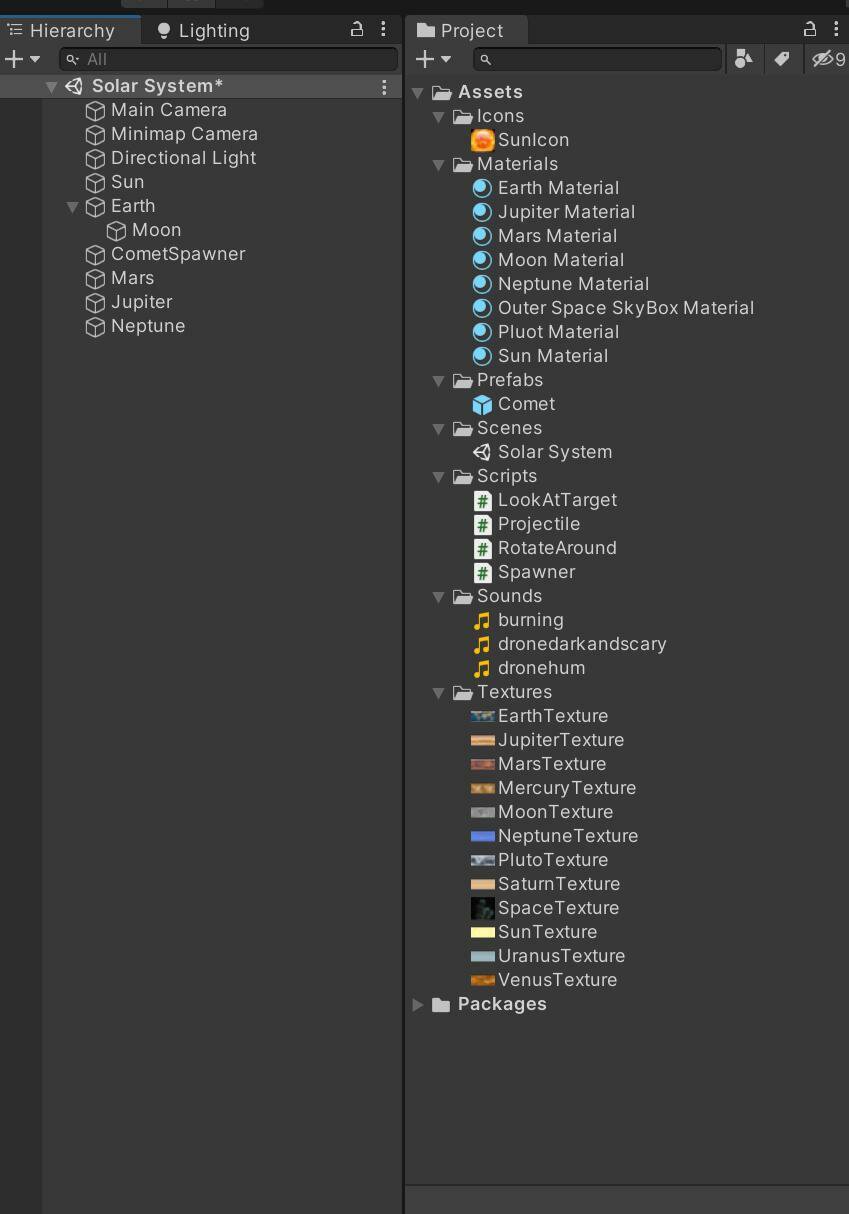Click the SunIcon image asset icon
849x1214 pixels.
[482, 140]
